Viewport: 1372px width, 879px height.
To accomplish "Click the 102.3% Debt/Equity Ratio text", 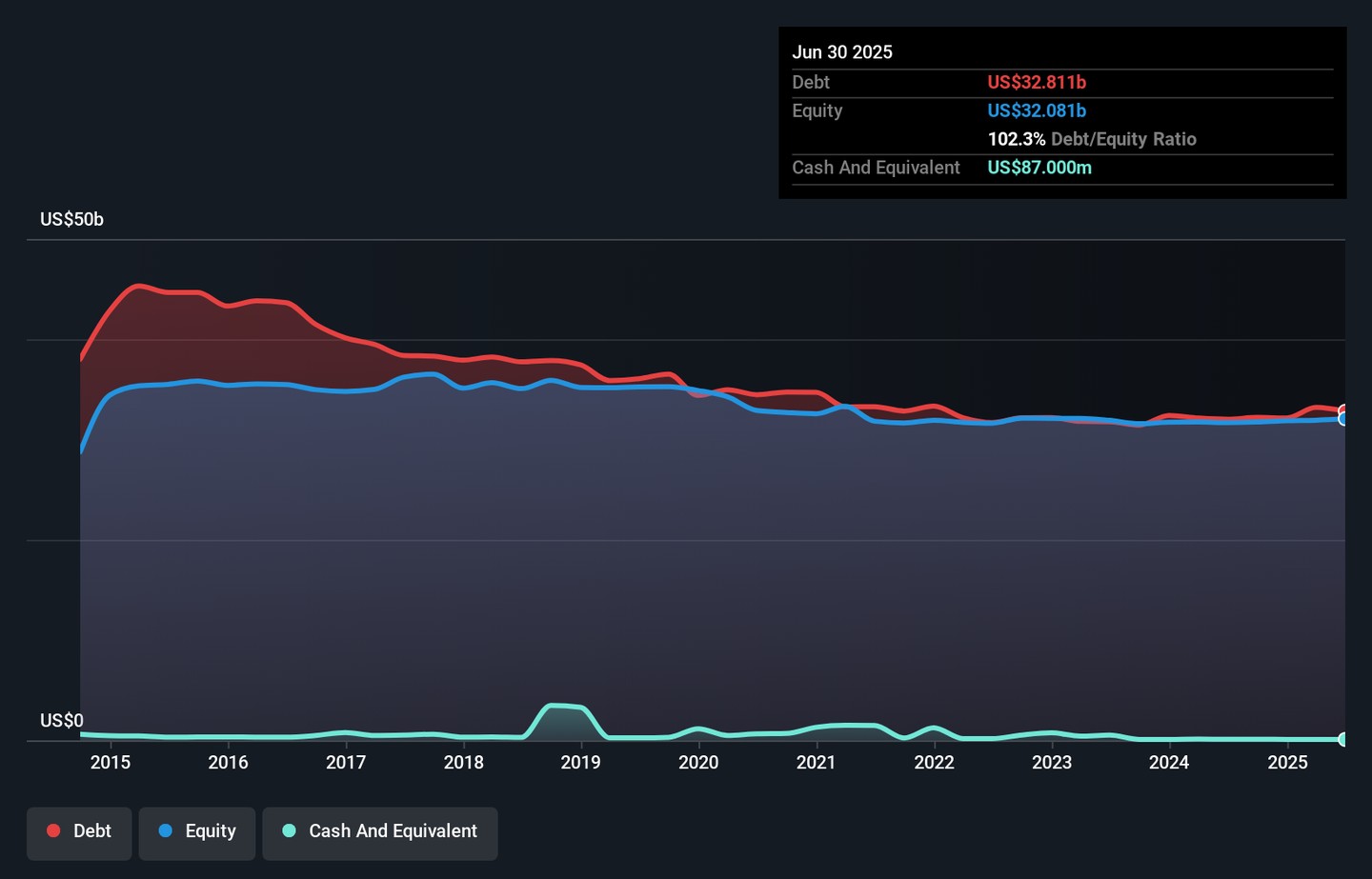I will coord(1092,139).
